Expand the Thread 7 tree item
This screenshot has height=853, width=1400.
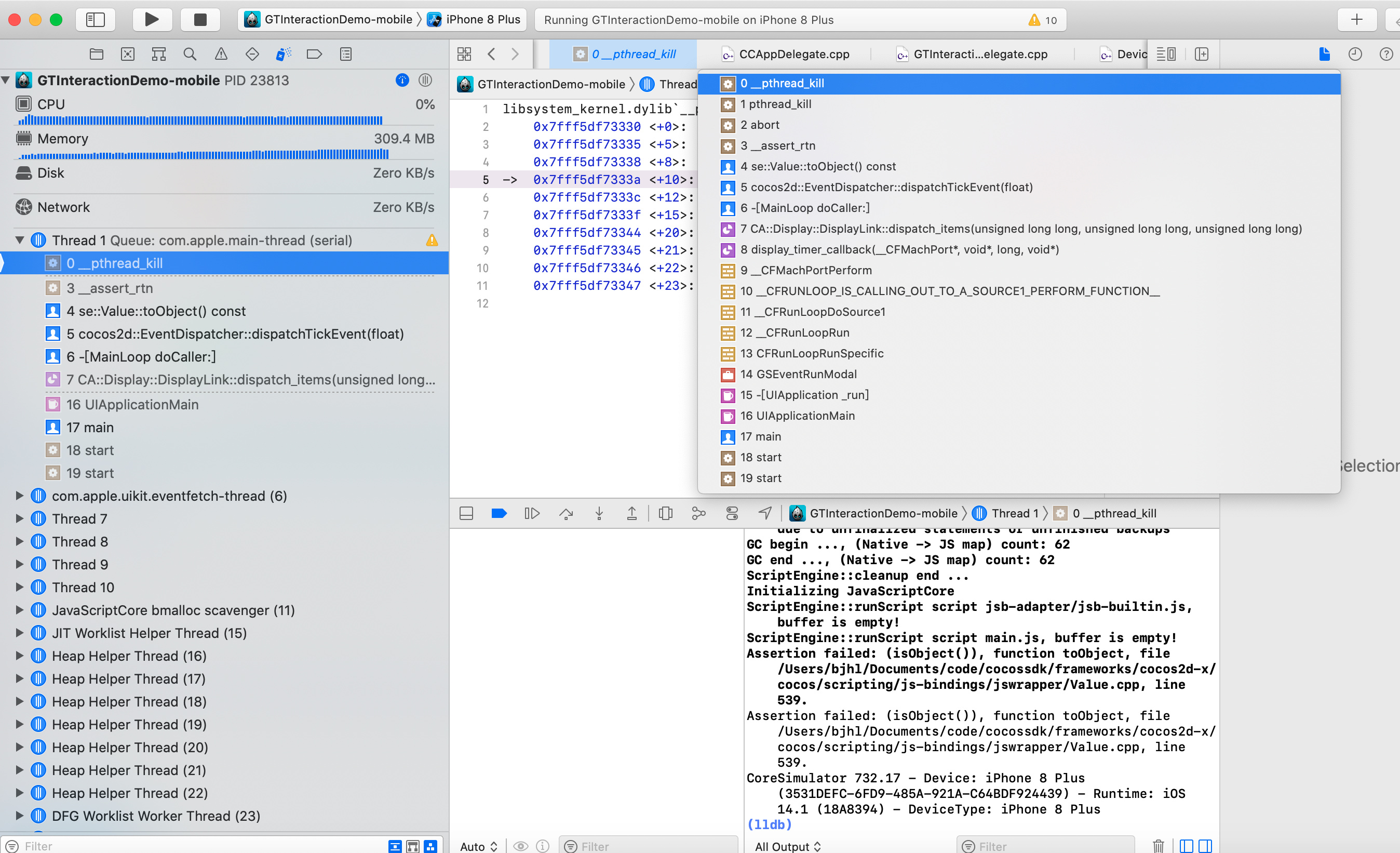point(20,519)
